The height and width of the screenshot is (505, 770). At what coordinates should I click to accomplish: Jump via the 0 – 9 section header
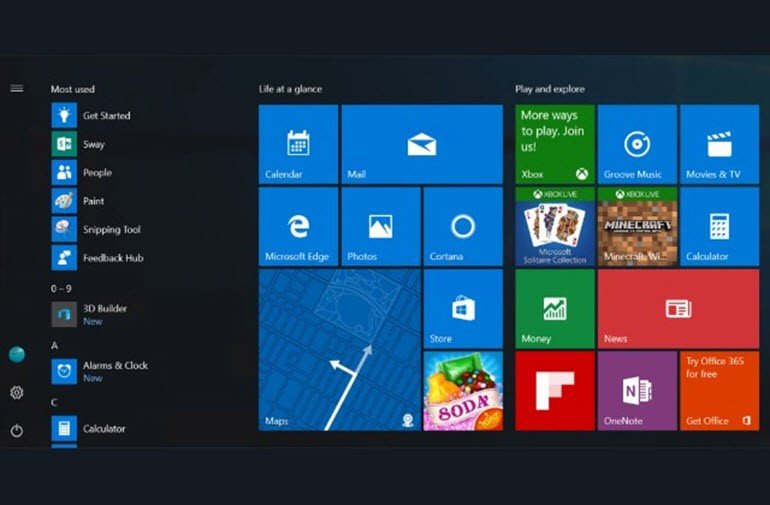pyautogui.click(x=61, y=288)
